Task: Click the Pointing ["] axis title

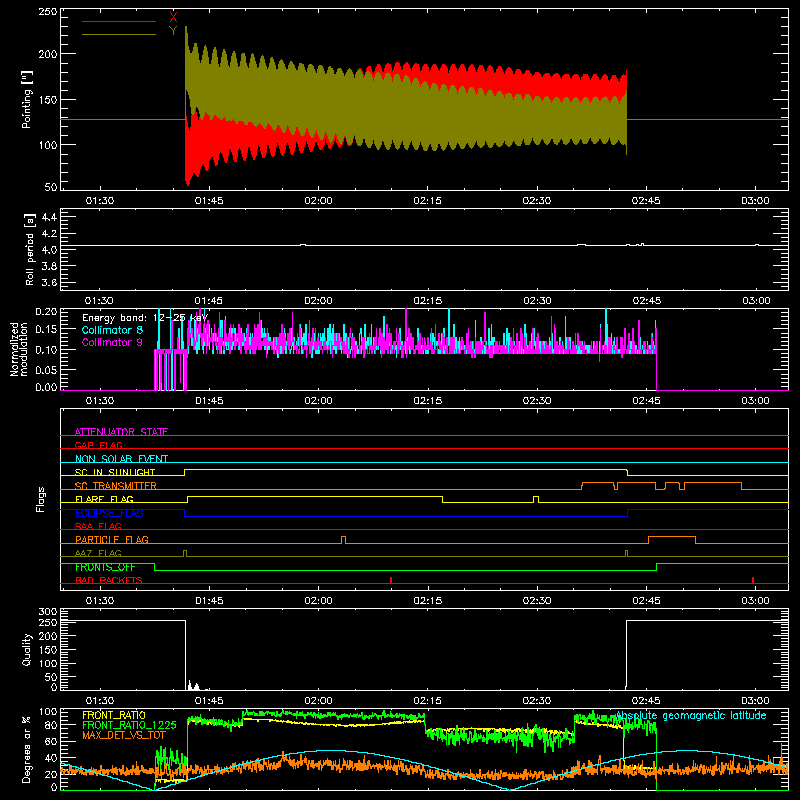Action: pos(27,99)
